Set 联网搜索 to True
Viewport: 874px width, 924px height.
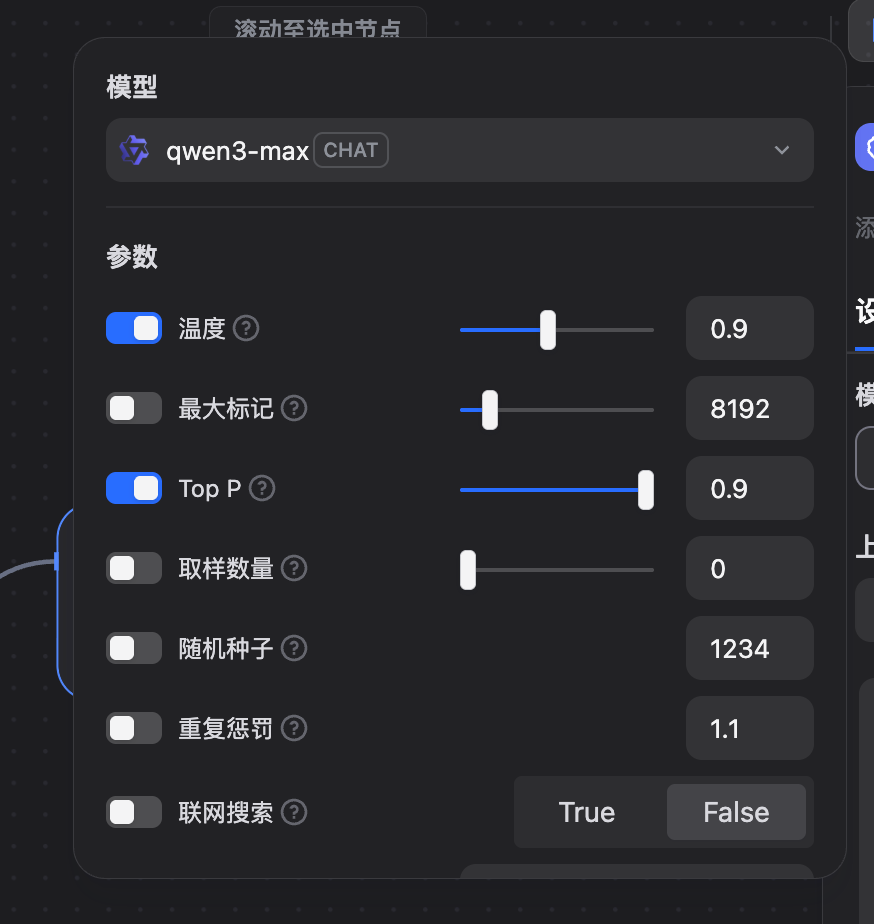pos(588,812)
